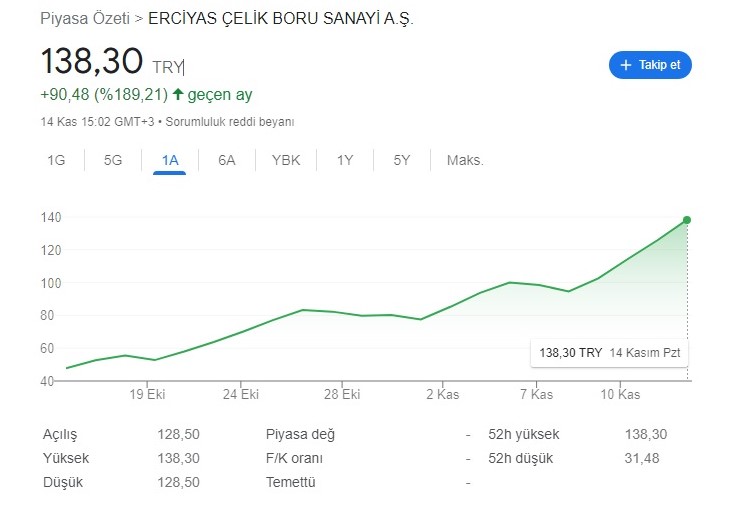Select the 5Y time range tab
The image size is (740, 510).
pos(402,160)
